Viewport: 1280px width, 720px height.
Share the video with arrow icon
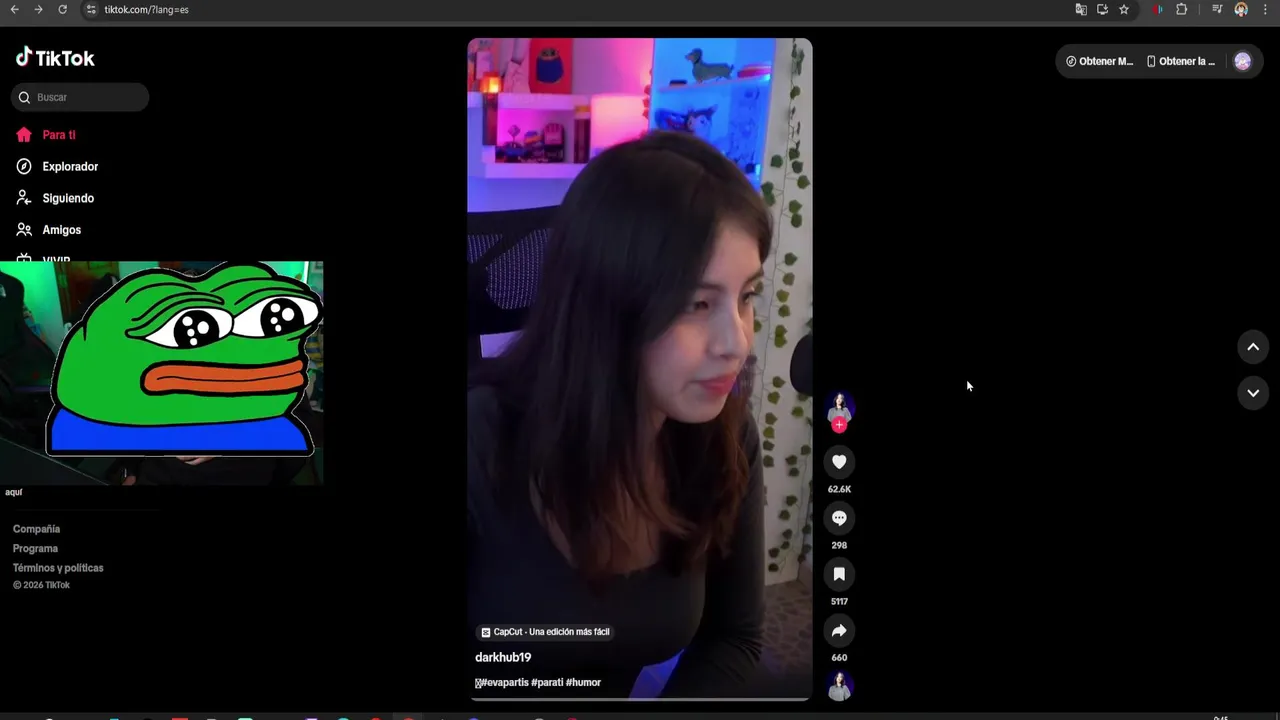tap(839, 630)
